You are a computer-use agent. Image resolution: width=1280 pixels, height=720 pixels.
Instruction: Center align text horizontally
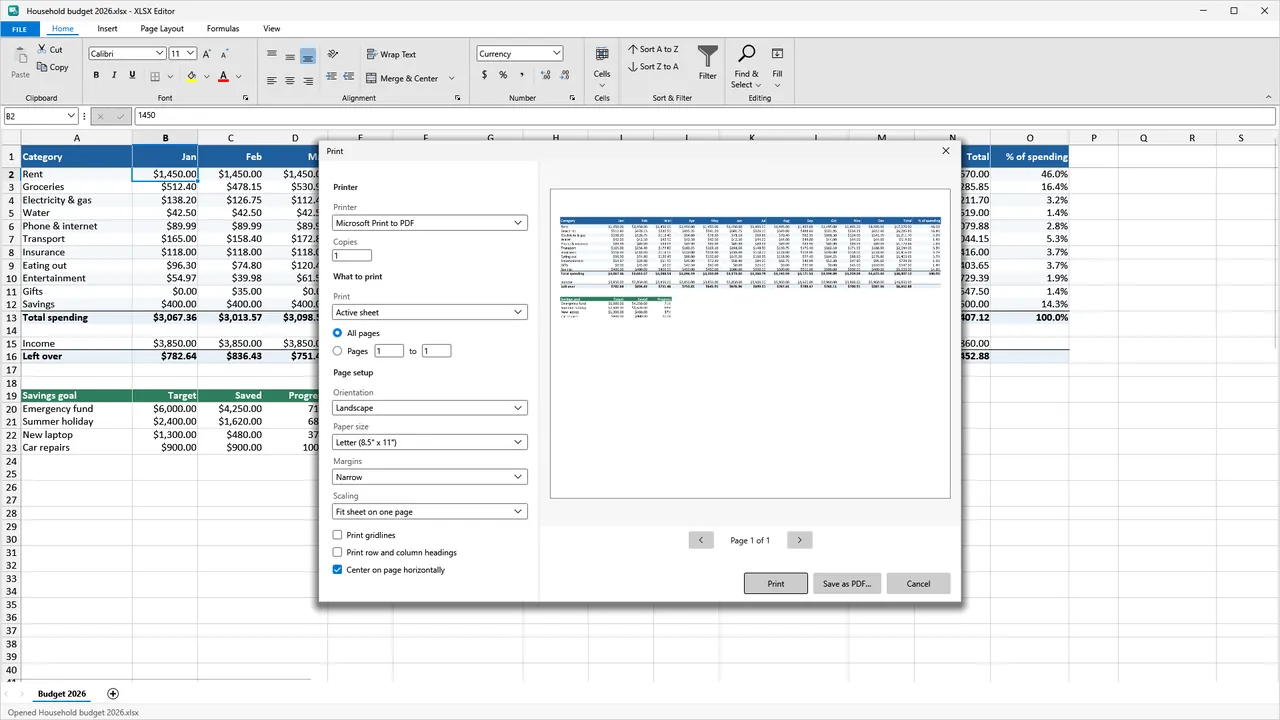point(290,80)
